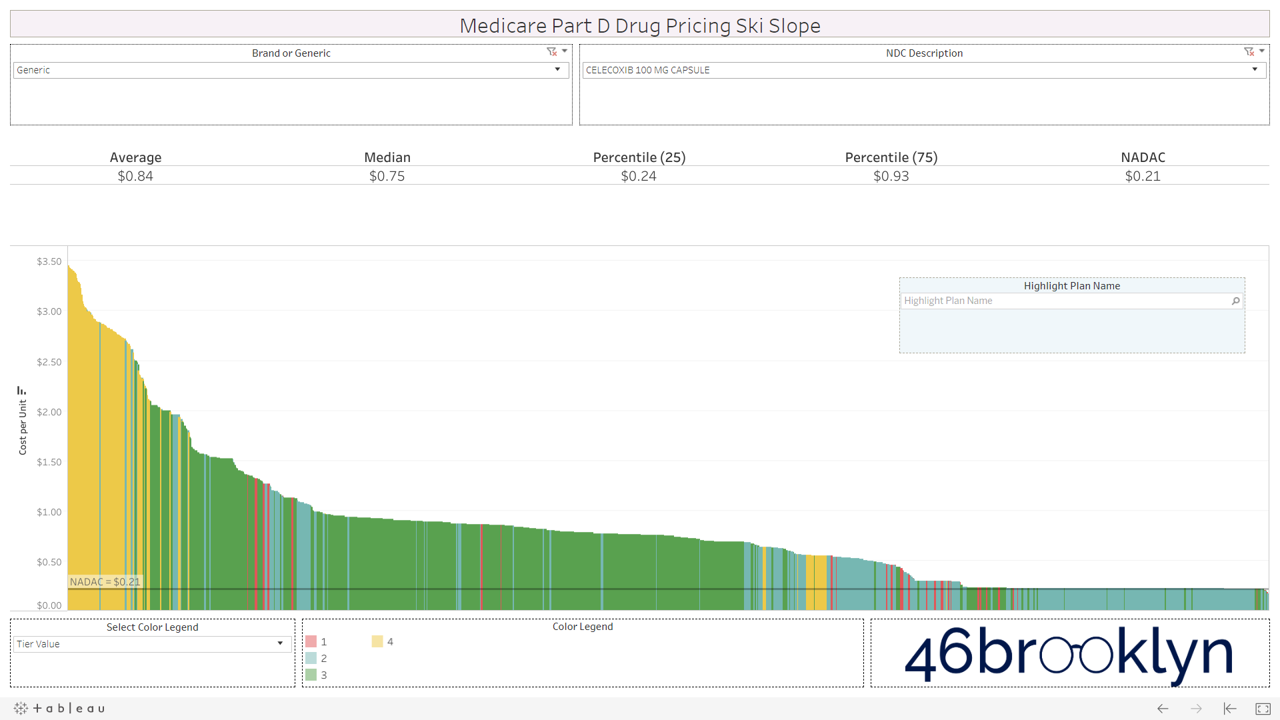Screen dimensions: 1280x720
Task: Select the red Tier 1 legend swatch
Action: click(309, 641)
